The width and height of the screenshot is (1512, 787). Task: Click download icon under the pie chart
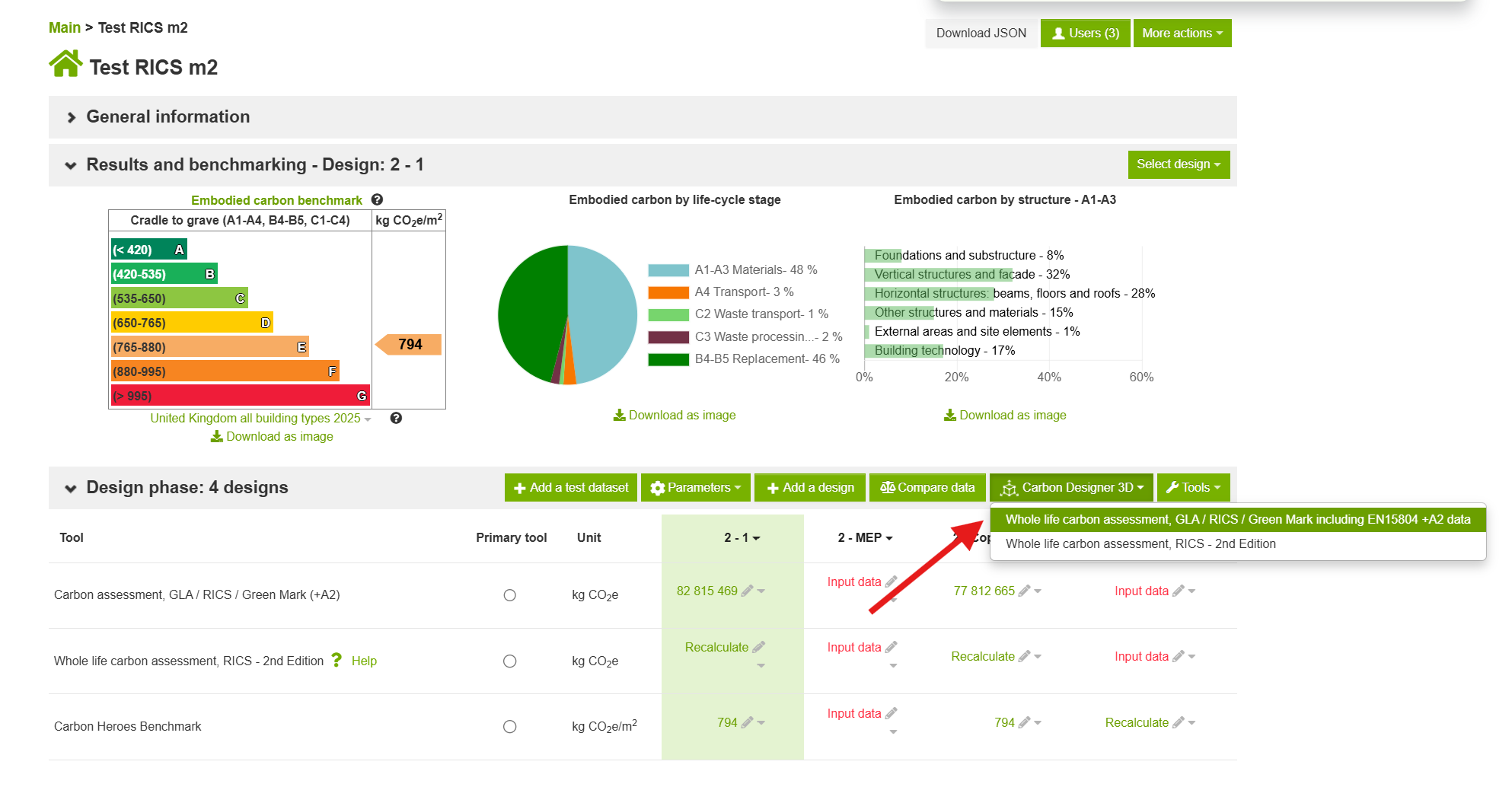[x=619, y=415]
